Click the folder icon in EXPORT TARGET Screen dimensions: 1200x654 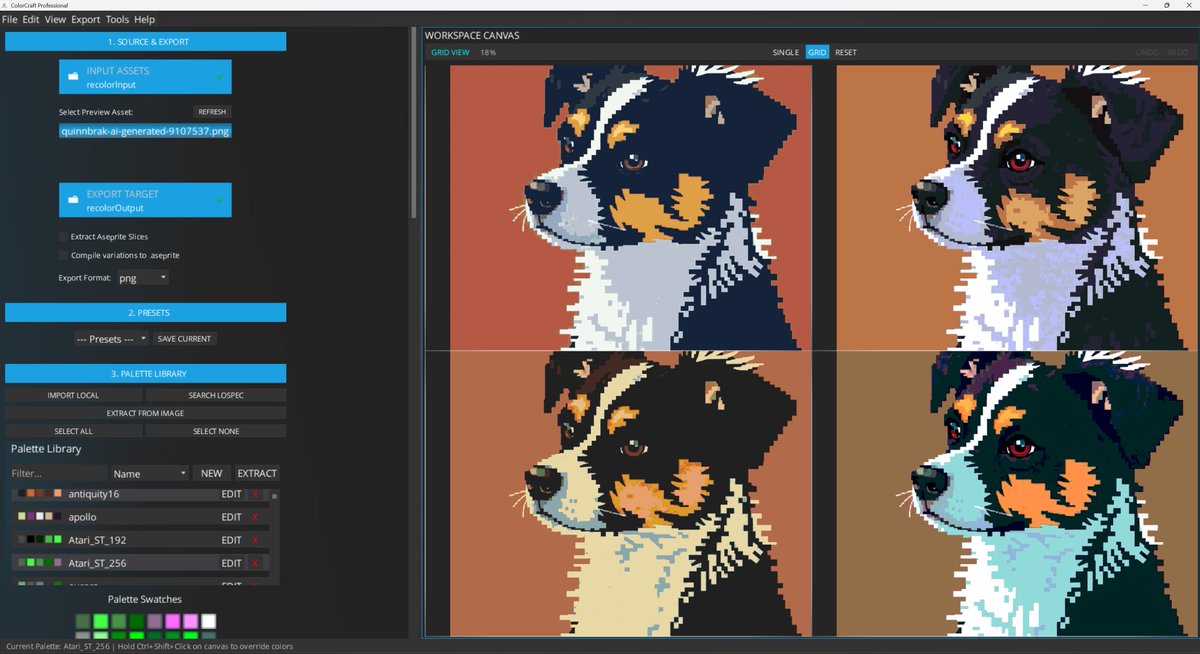point(74,200)
